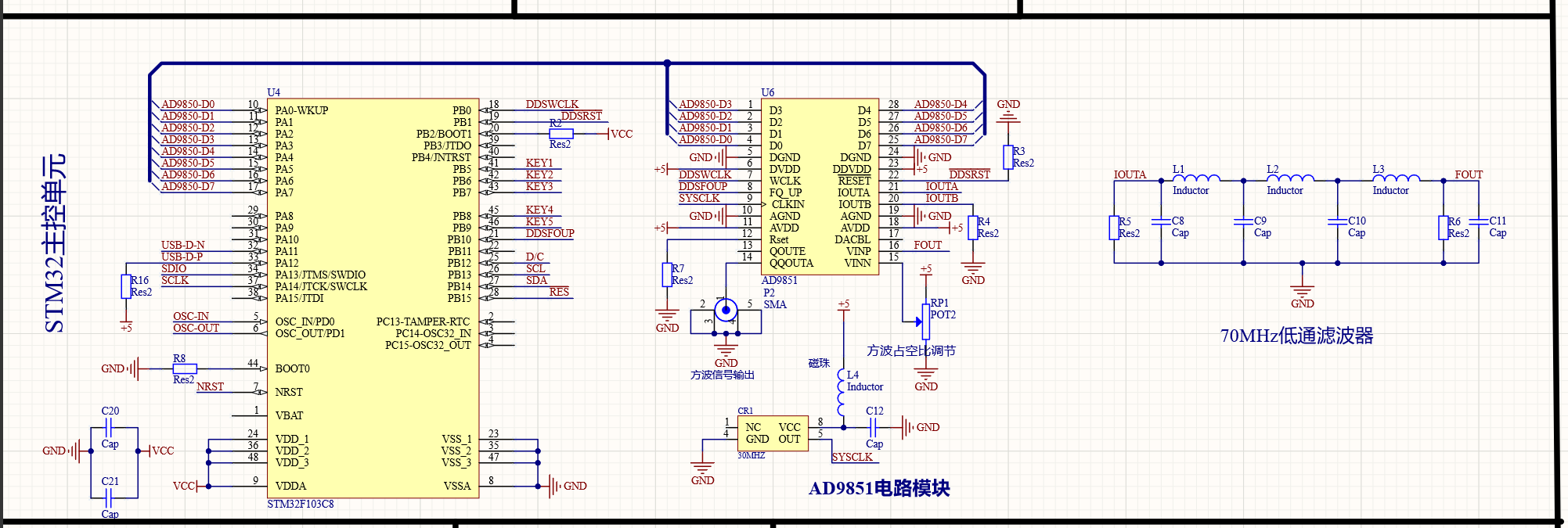Click the PA0-WKUP pin name
The height and width of the screenshot is (528, 1568).
point(301,110)
